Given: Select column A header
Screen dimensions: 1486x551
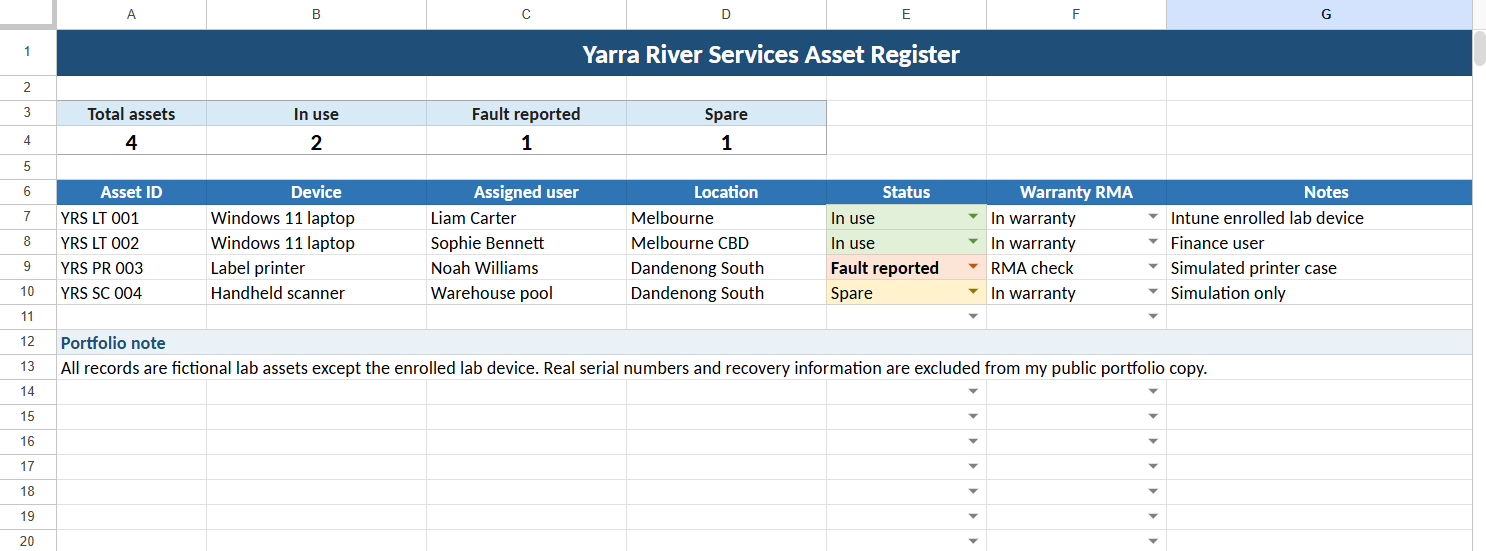Looking at the screenshot, I should (x=132, y=14).
